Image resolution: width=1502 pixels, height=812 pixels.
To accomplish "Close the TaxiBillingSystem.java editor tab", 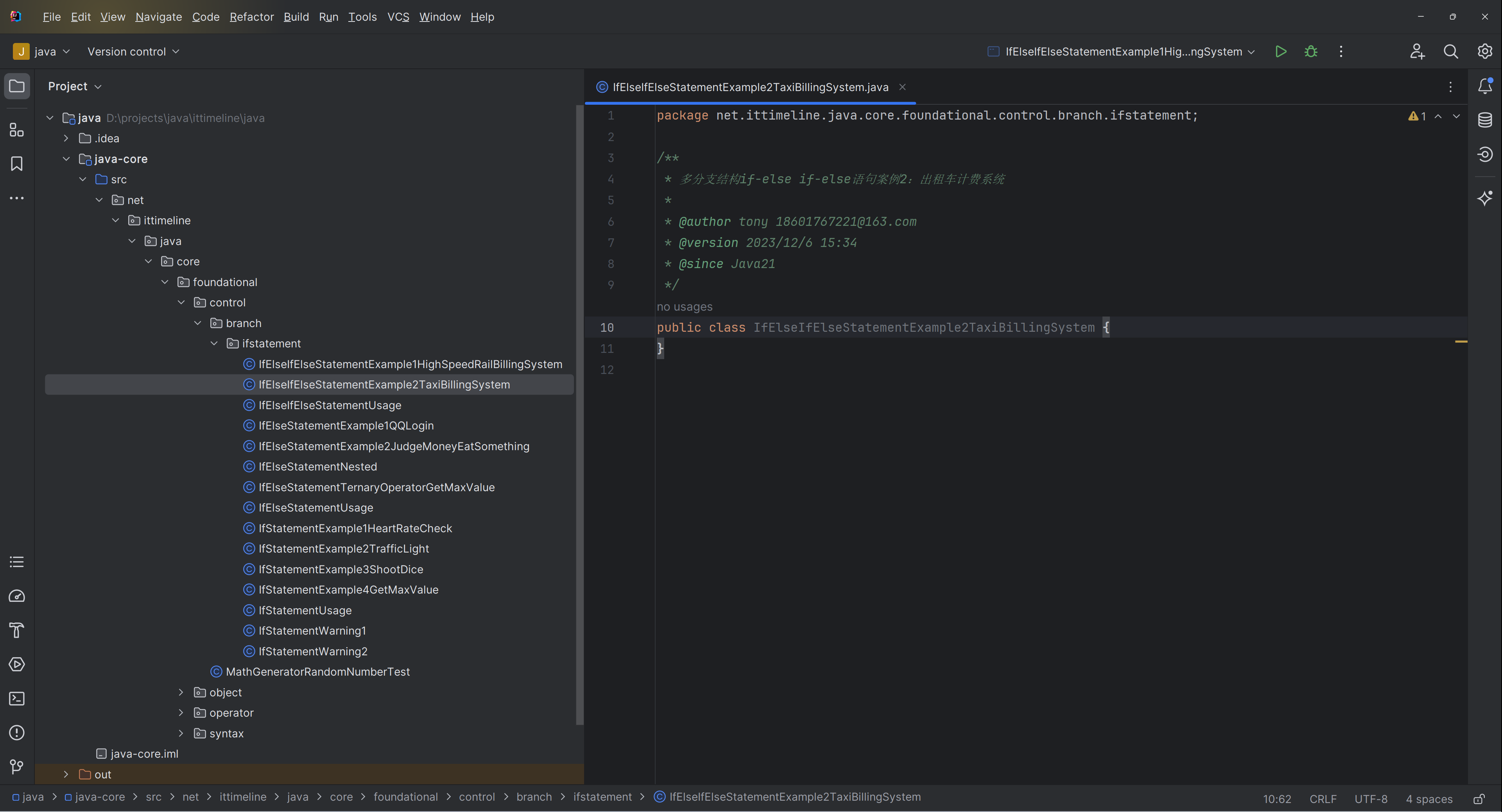I will tap(902, 87).
